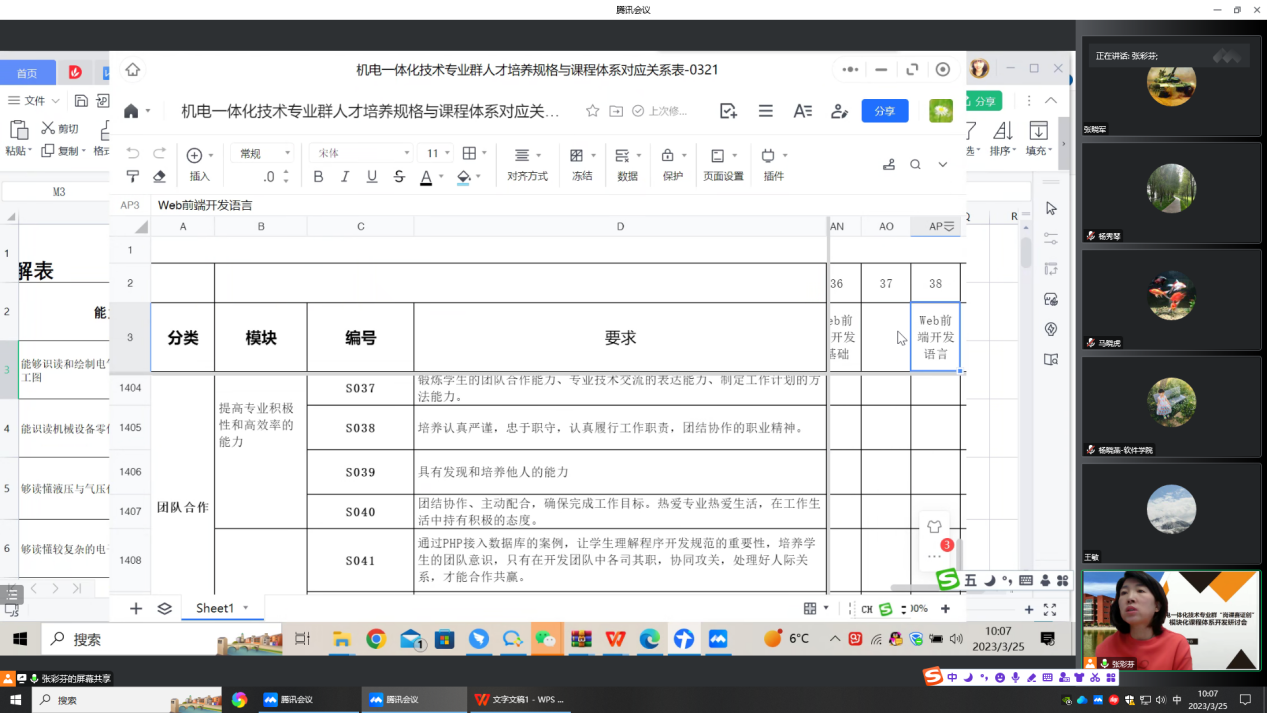Click the blue 分享 share button
1267x713 pixels.
coord(884,111)
